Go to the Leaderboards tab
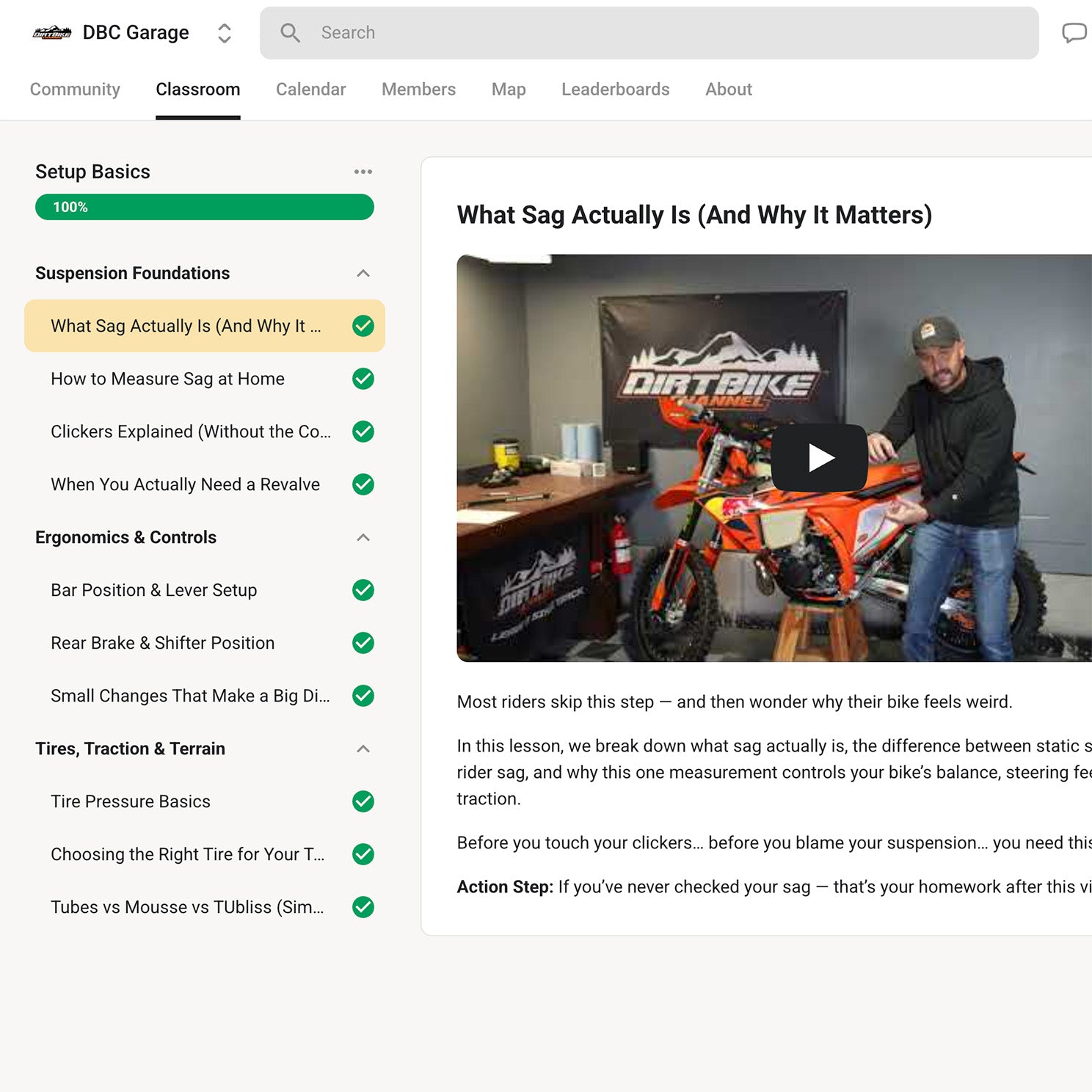Screen dimensions: 1092x1092 615,90
